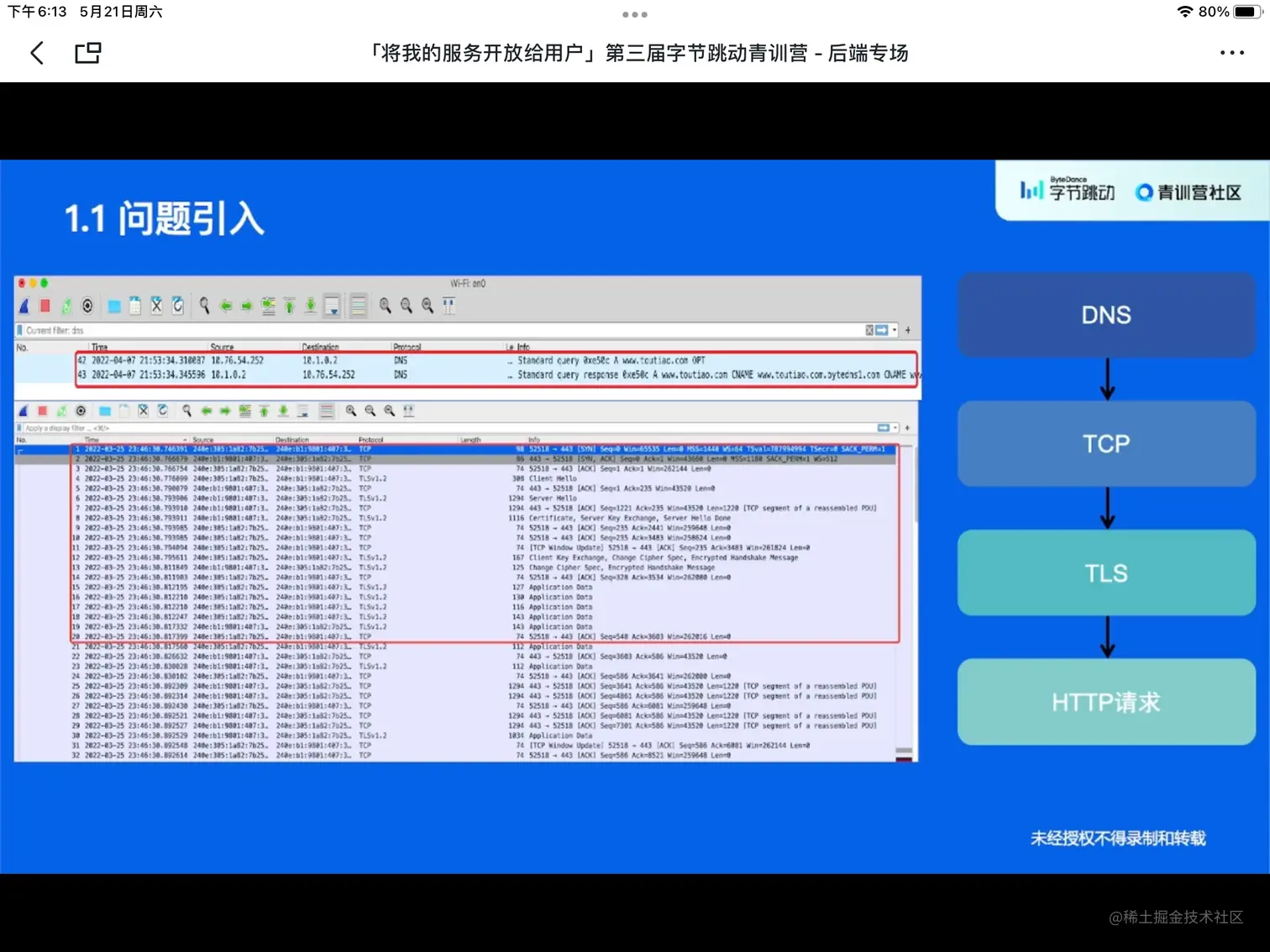
Task: Toggle colorize packets in lower Wireshark toolbar
Action: [327, 411]
